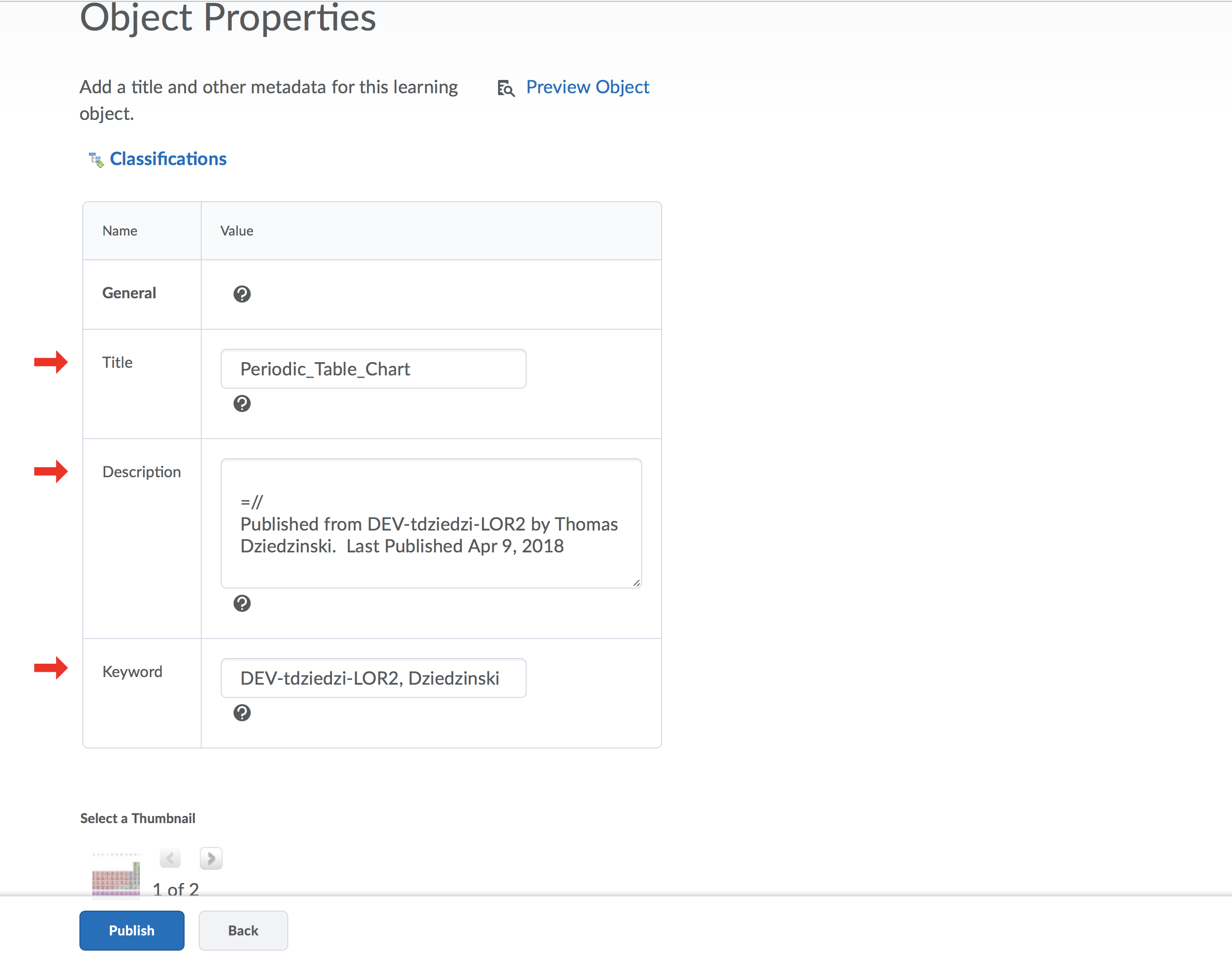Go to the previous thumbnail
Screen dimensions: 1232x953
pos(170,858)
